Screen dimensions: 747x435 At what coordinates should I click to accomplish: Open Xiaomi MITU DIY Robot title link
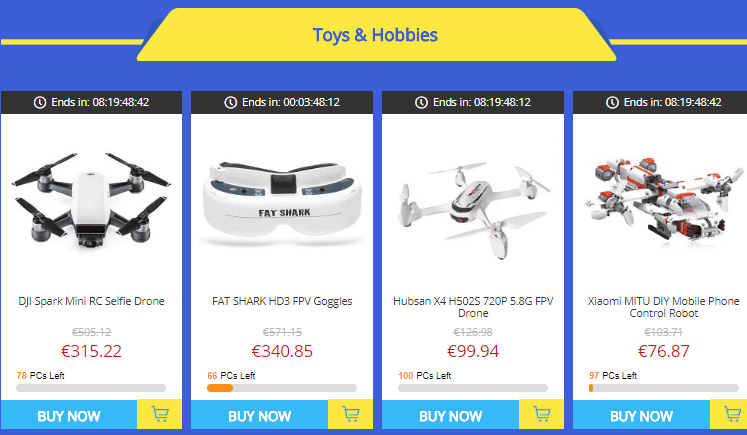pos(664,307)
